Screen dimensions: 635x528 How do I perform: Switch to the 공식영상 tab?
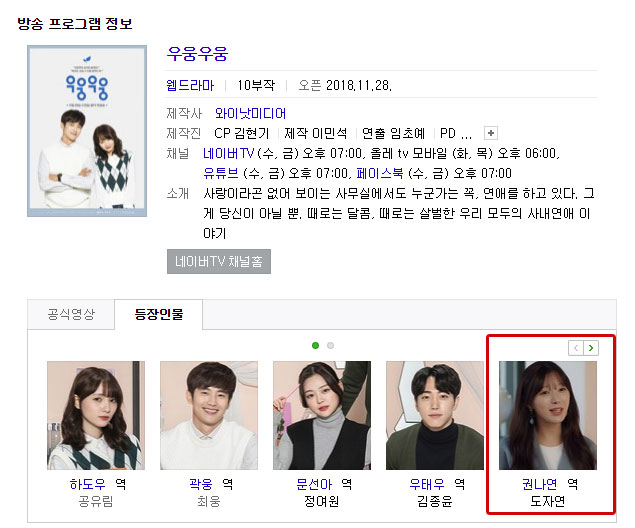(71, 314)
